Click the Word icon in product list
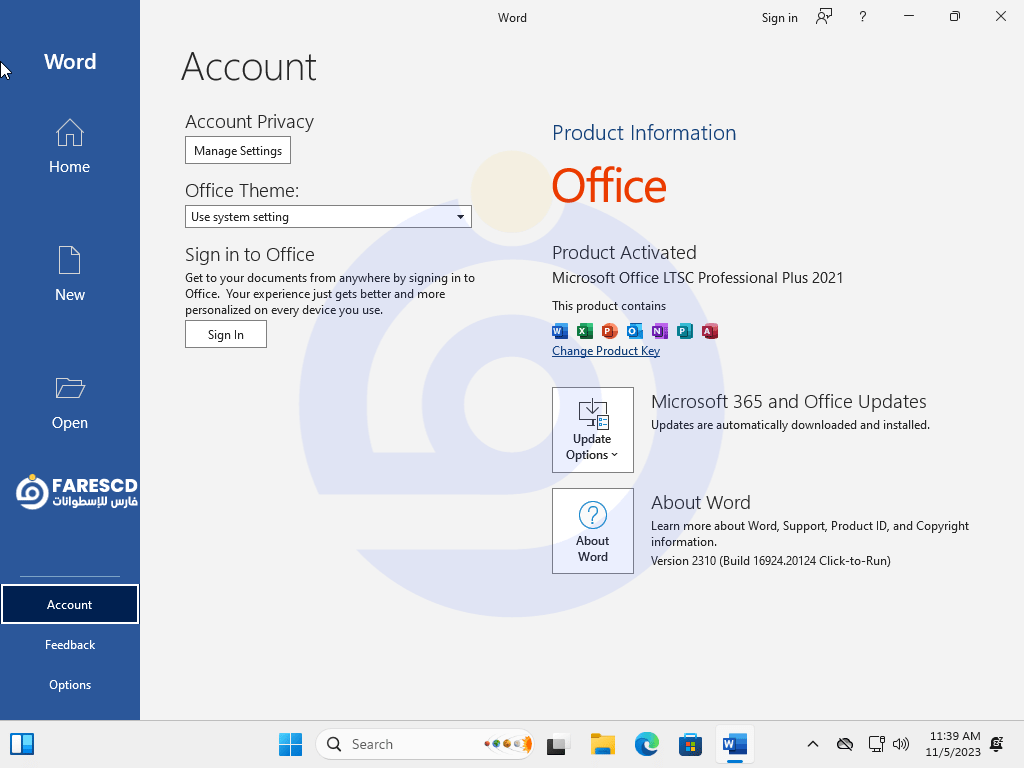Image resolution: width=1024 pixels, height=768 pixels. point(560,331)
